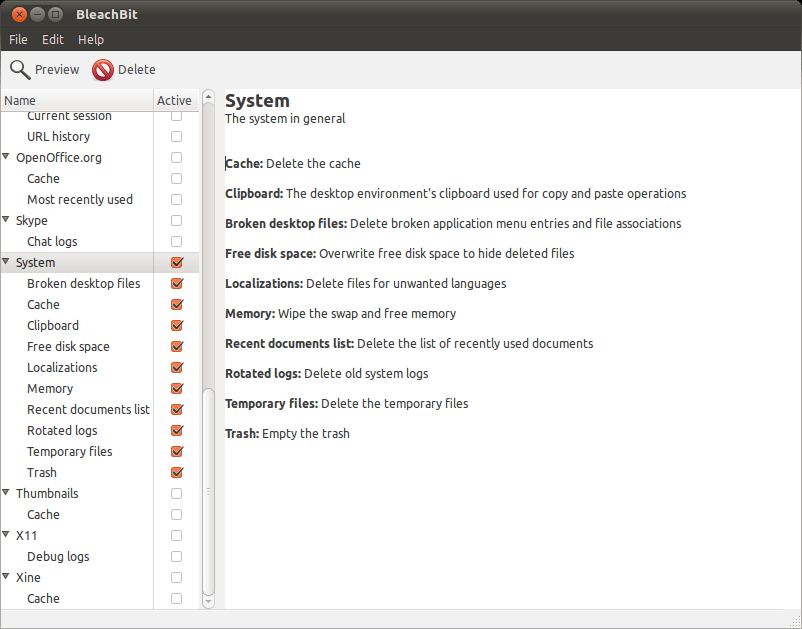The height and width of the screenshot is (629, 802).
Task: Select the Memory item in tree
Action: click(x=100, y=388)
